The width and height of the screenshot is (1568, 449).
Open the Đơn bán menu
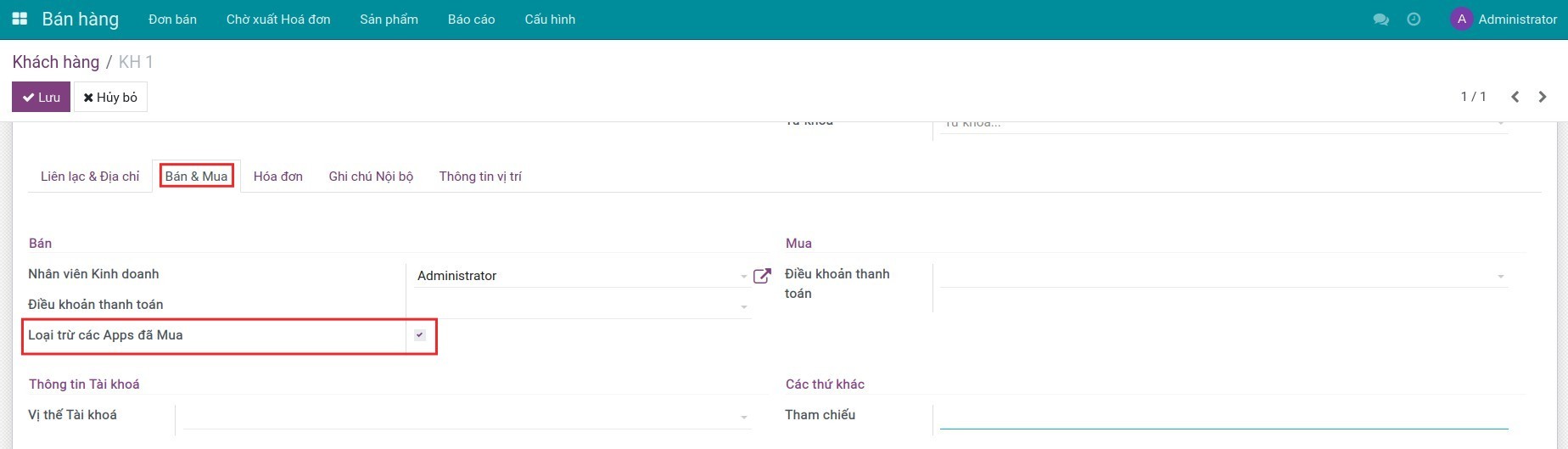[x=172, y=20]
